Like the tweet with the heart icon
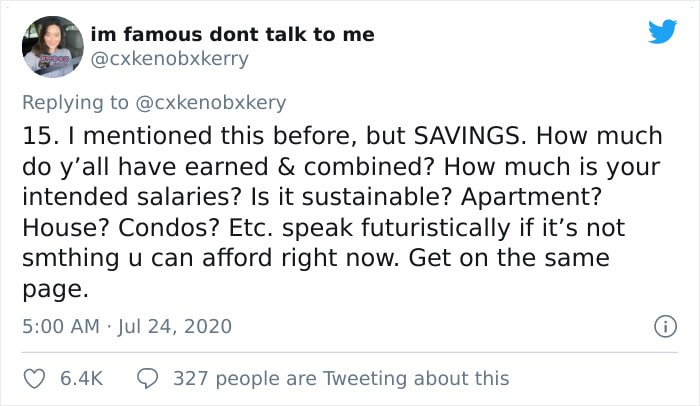 [x=34, y=379]
